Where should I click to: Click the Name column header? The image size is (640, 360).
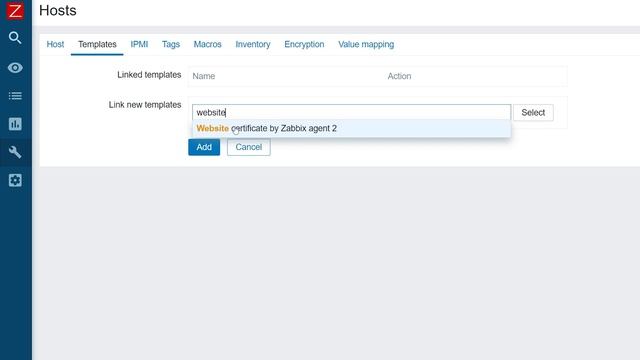(204, 76)
